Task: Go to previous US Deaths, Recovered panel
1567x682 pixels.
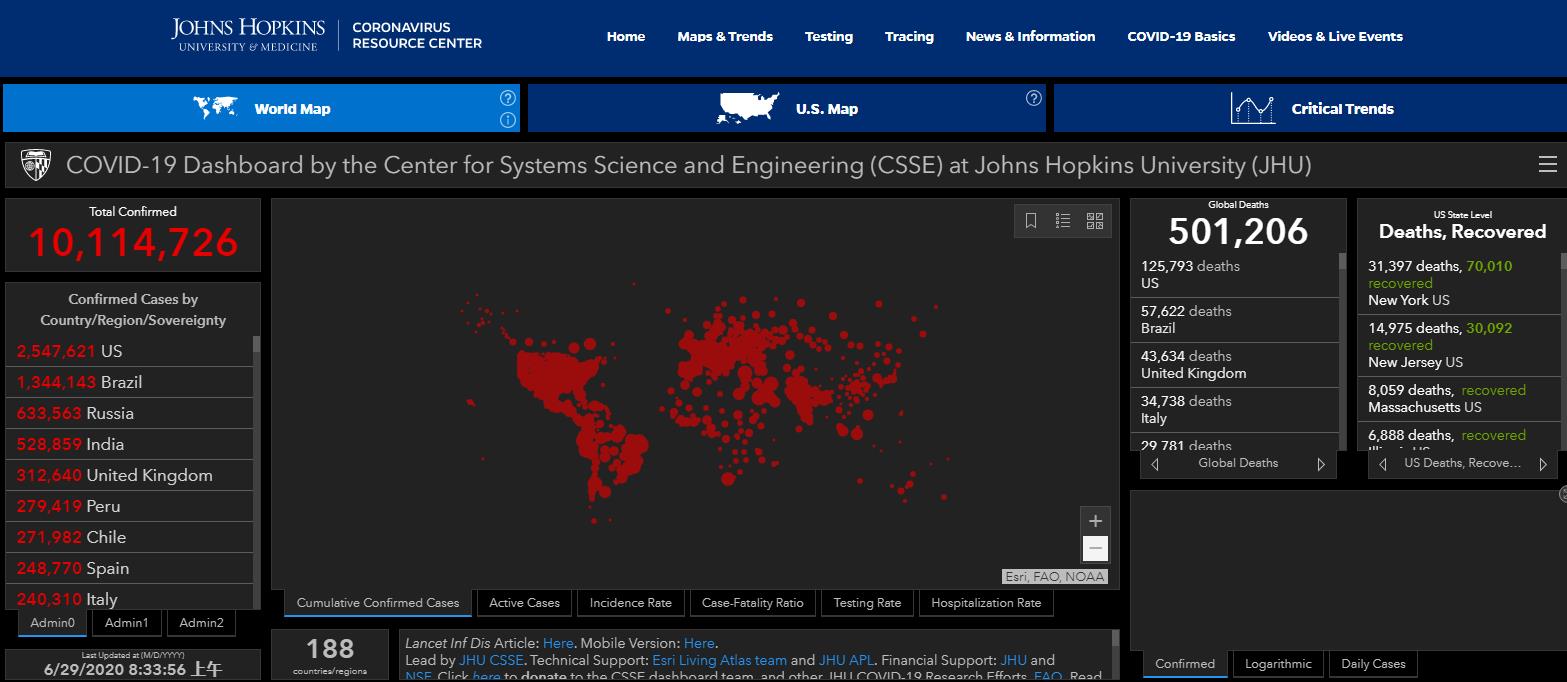Action: [1383, 464]
